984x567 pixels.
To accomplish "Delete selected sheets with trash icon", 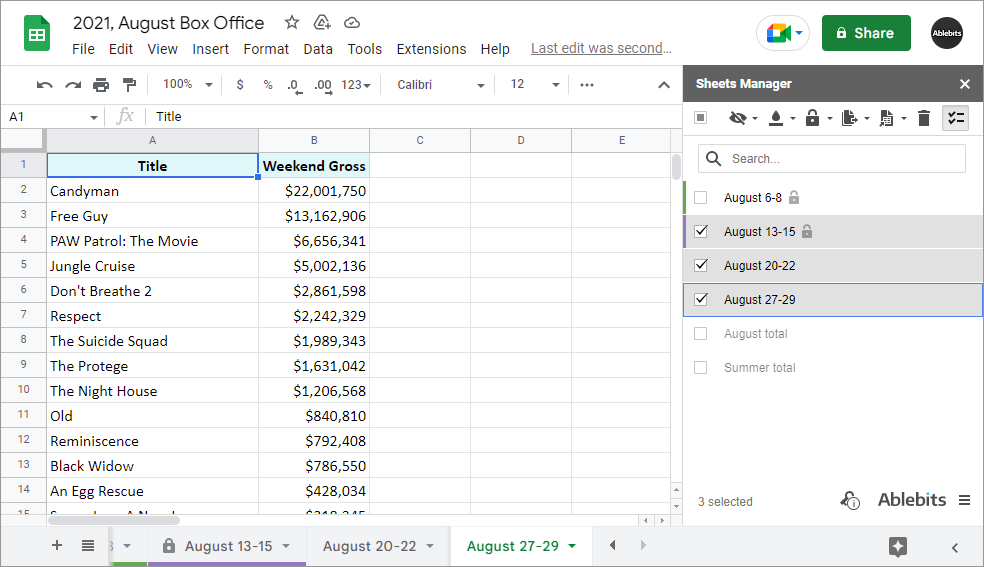I will tap(924, 118).
